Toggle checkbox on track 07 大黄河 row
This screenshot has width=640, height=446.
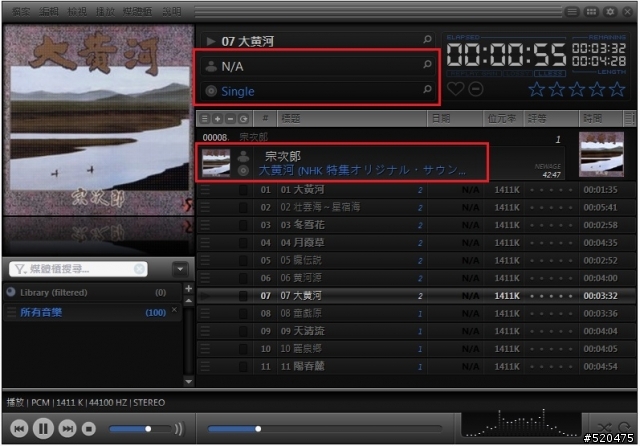coord(243,296)
